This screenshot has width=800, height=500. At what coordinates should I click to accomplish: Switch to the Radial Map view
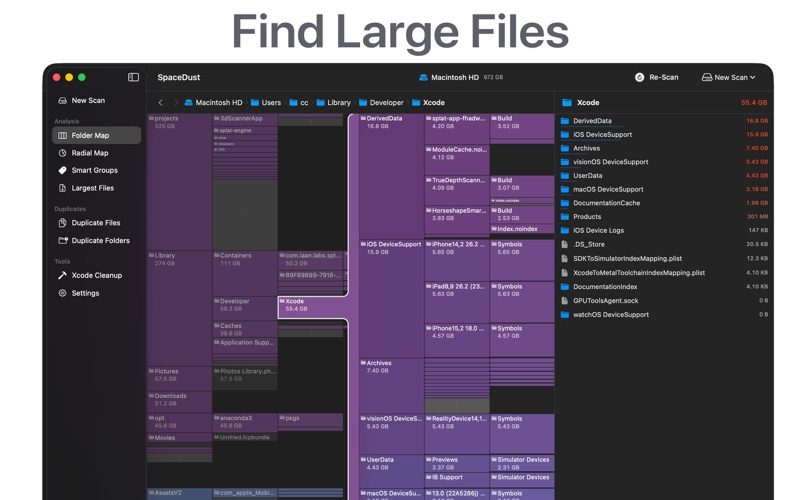[x=96, y=153]
